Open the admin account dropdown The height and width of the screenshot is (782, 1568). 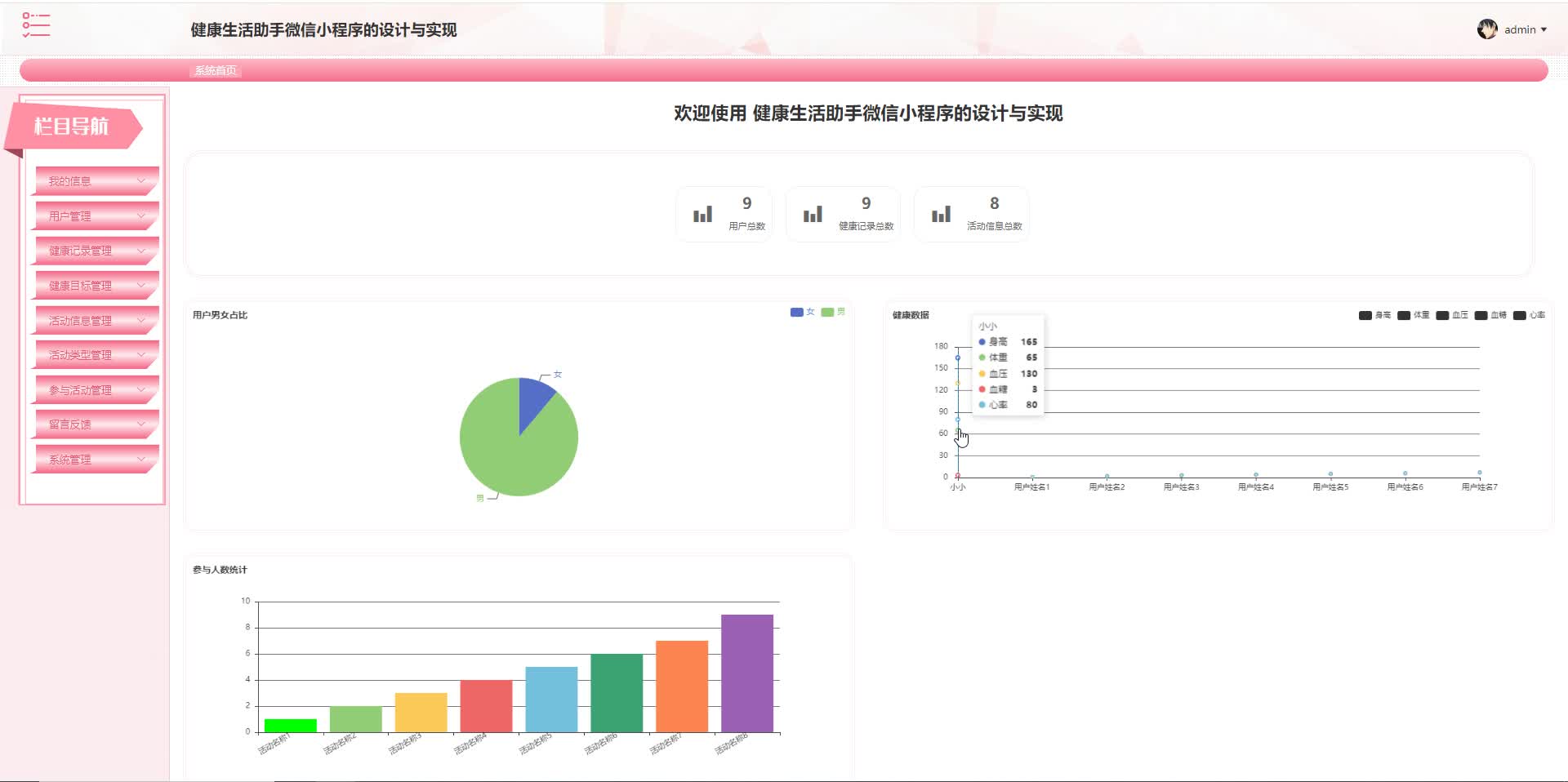click(1525, 29)
